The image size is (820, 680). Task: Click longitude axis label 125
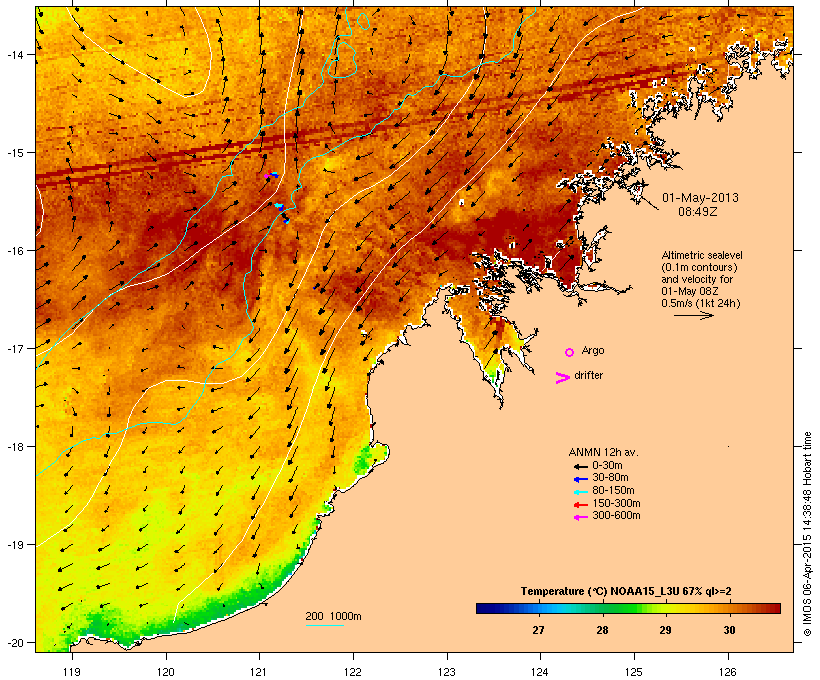coord(634,672)
